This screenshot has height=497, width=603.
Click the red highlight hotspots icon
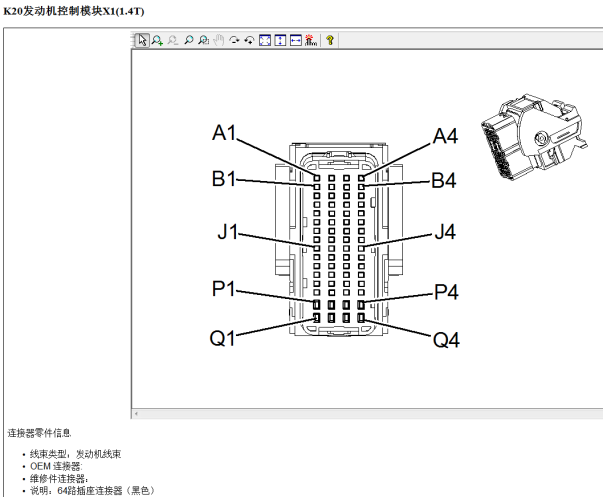[310, 40]
